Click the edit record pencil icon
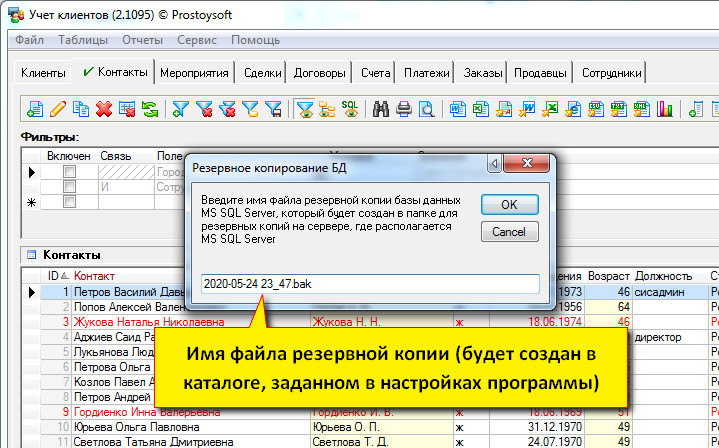The height and width of the screenshot is (448, 719). (x=58, y=109)
